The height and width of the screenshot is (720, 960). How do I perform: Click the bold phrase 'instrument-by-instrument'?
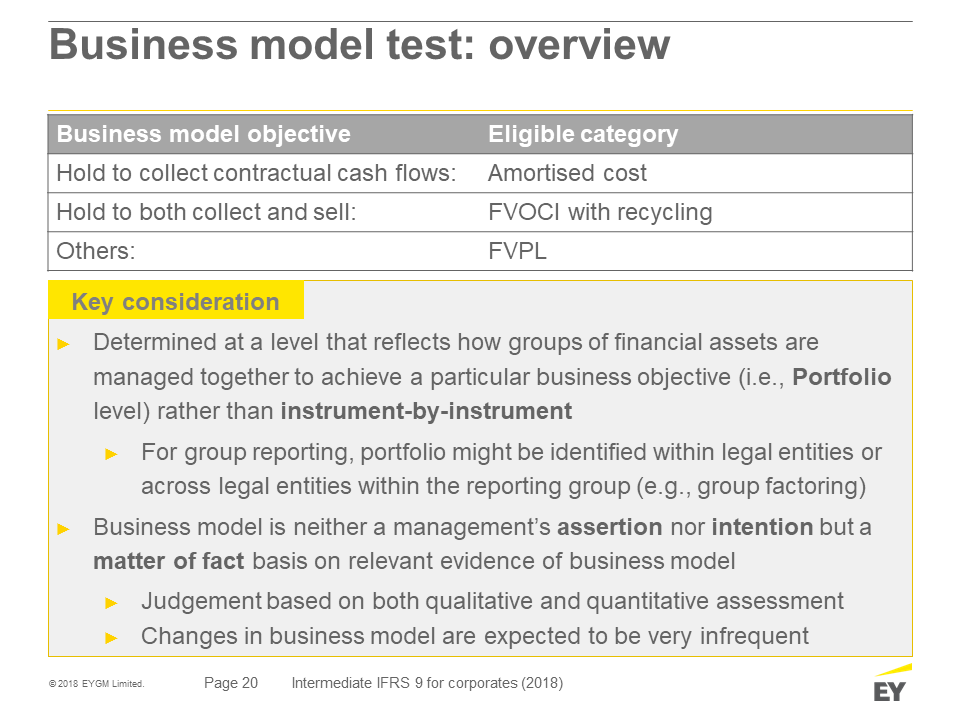(x=426, y=411)
